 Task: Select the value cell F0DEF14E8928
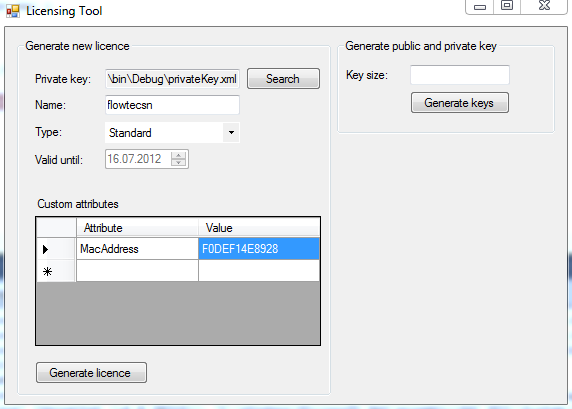pyautogui.click(x=259, y=249)
